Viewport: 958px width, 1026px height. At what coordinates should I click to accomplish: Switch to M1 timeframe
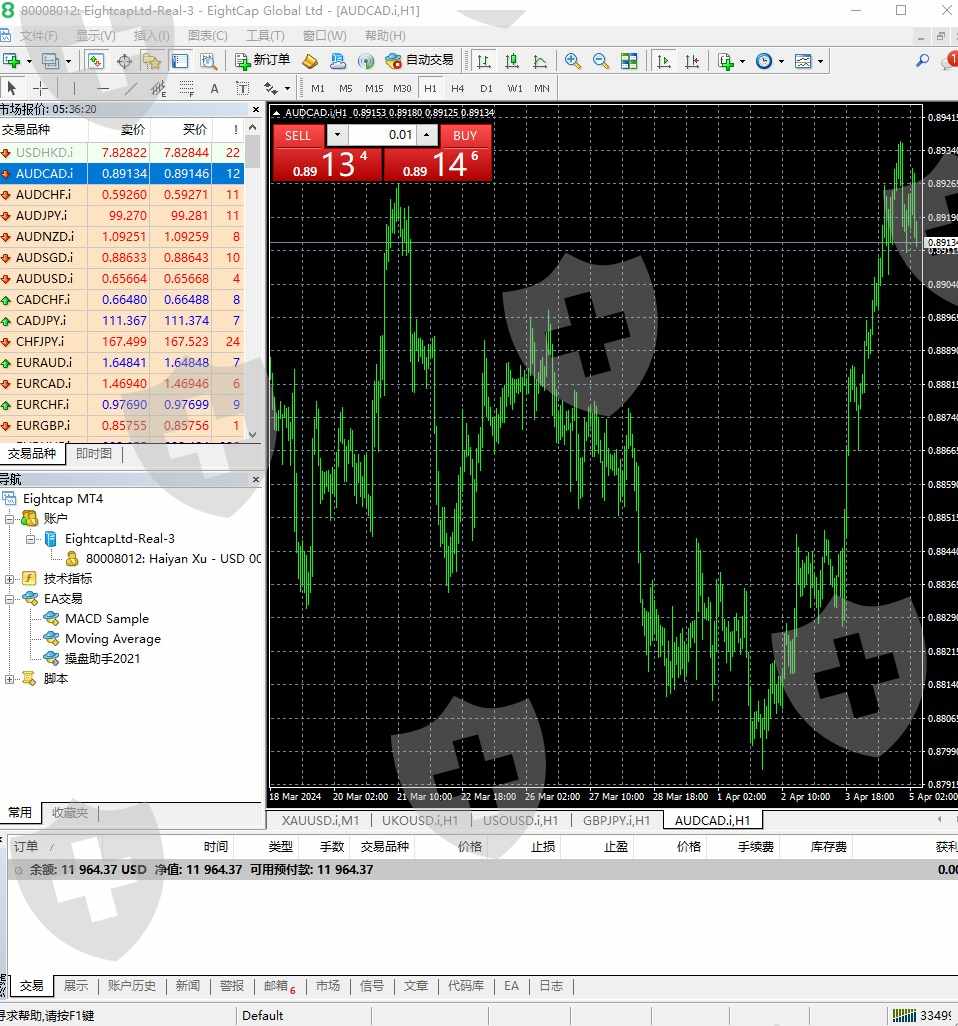(x=318, y=88)
